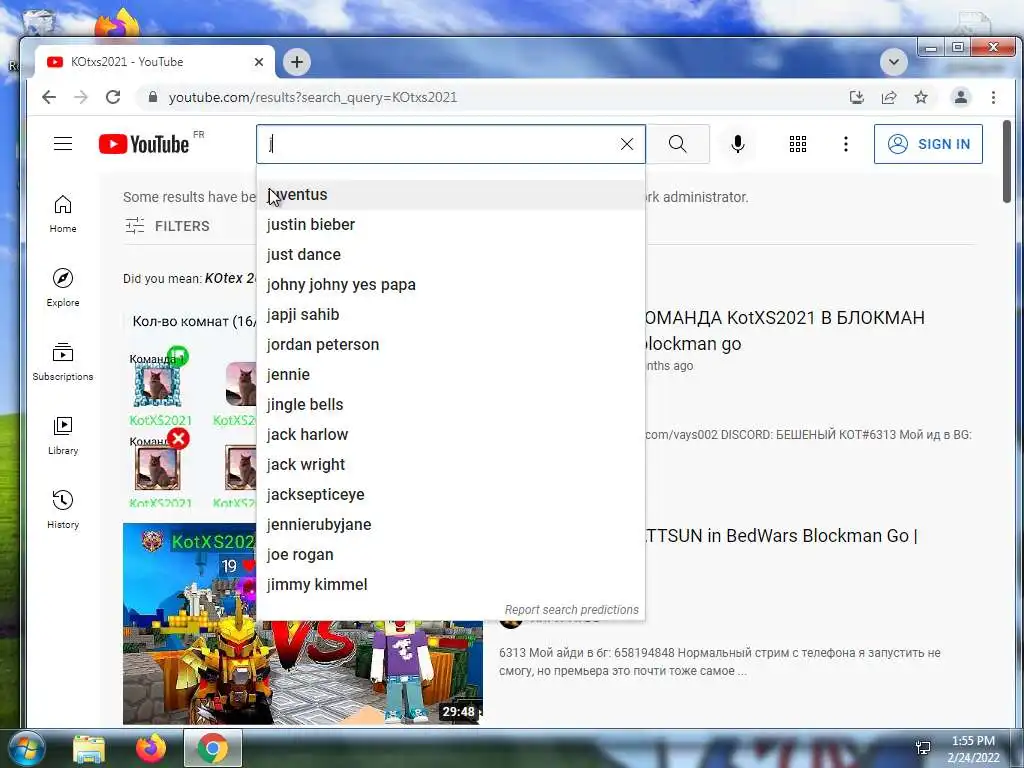The image size is (1024, 768).
Task: Open Explore in the sidebar
Action: (x=63, y=288)
